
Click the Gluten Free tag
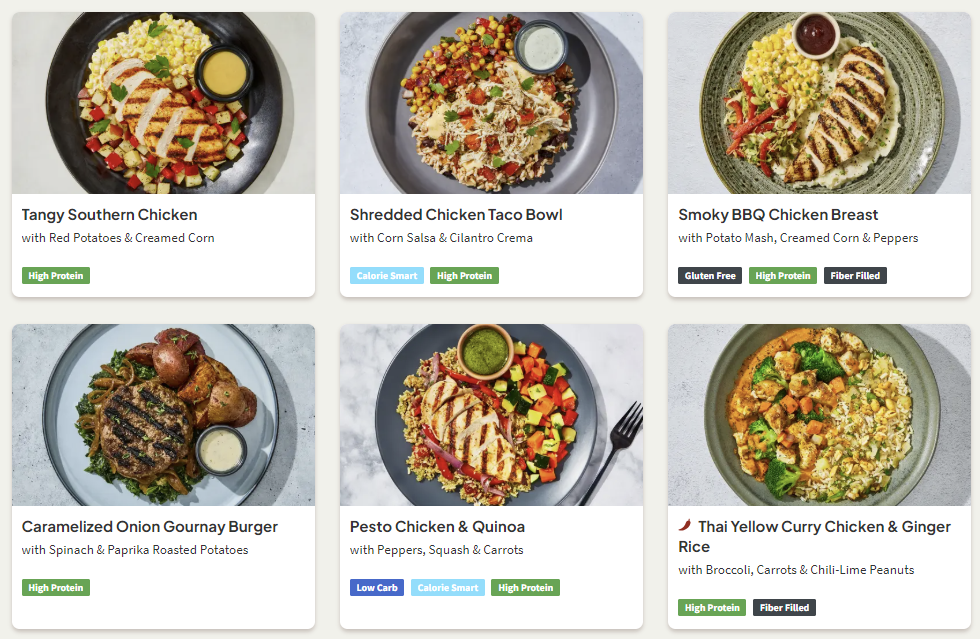click(x=710, y=276)
